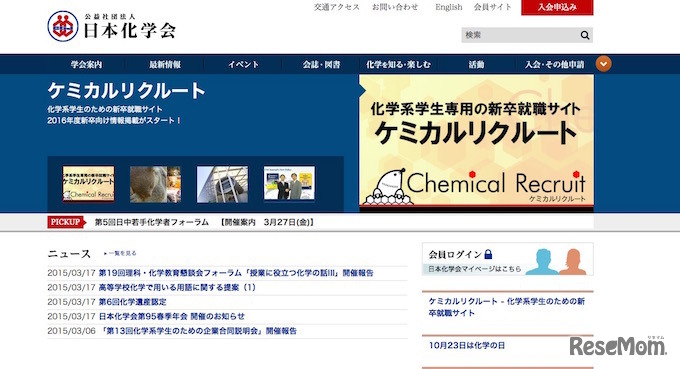Open the 会員サイト link
Viewport: 680px width, 369px height.
tap(492, 7)
